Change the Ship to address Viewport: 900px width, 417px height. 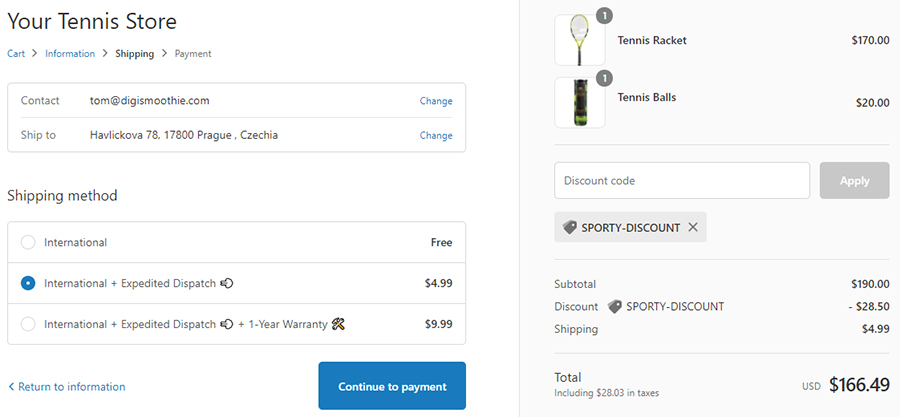436,135
